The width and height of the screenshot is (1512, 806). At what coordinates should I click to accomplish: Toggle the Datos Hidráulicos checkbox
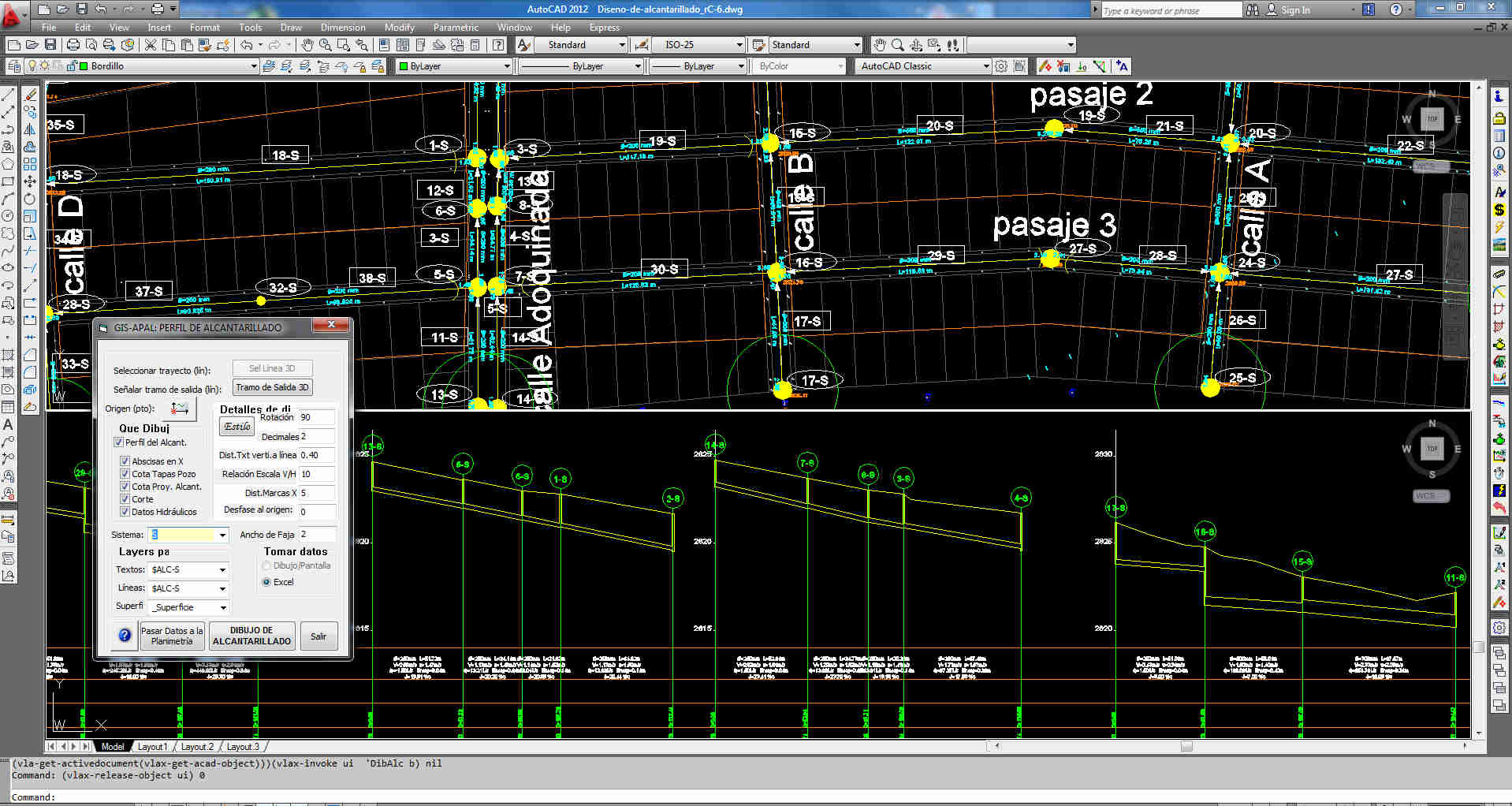(x=125, y=512)
